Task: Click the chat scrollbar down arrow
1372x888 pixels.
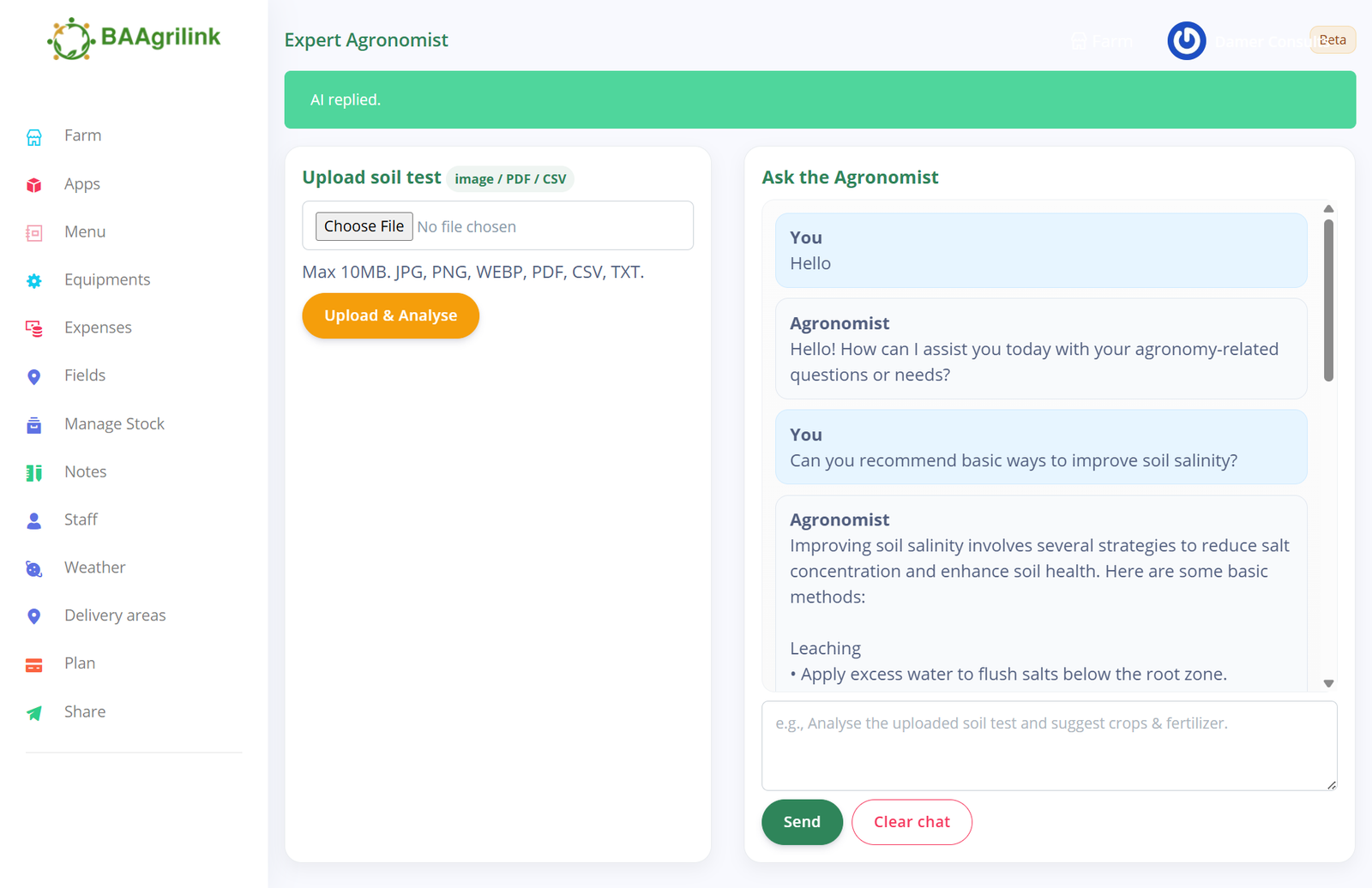Action: point(1328,683)
